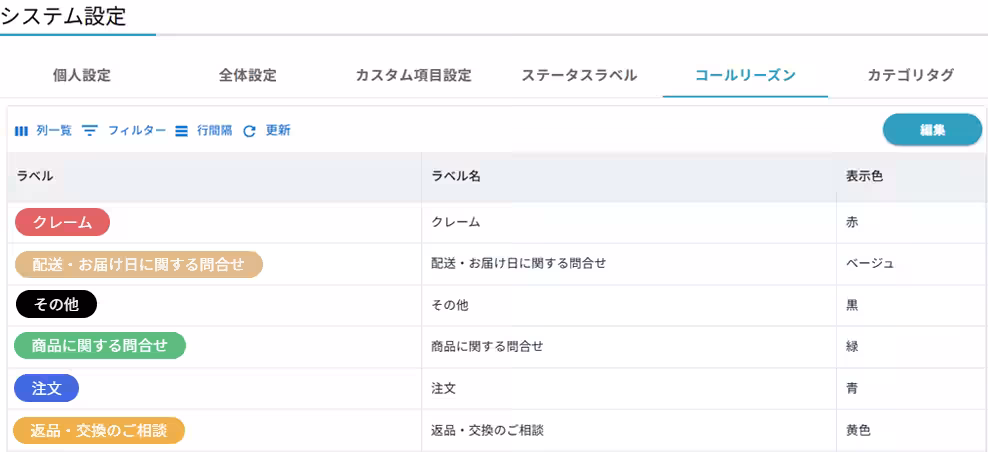Image resolution: width=988 pixels, height=452 pixels.
Task: Click the row spacing icon (行間隔)
Action: (181, 131)
